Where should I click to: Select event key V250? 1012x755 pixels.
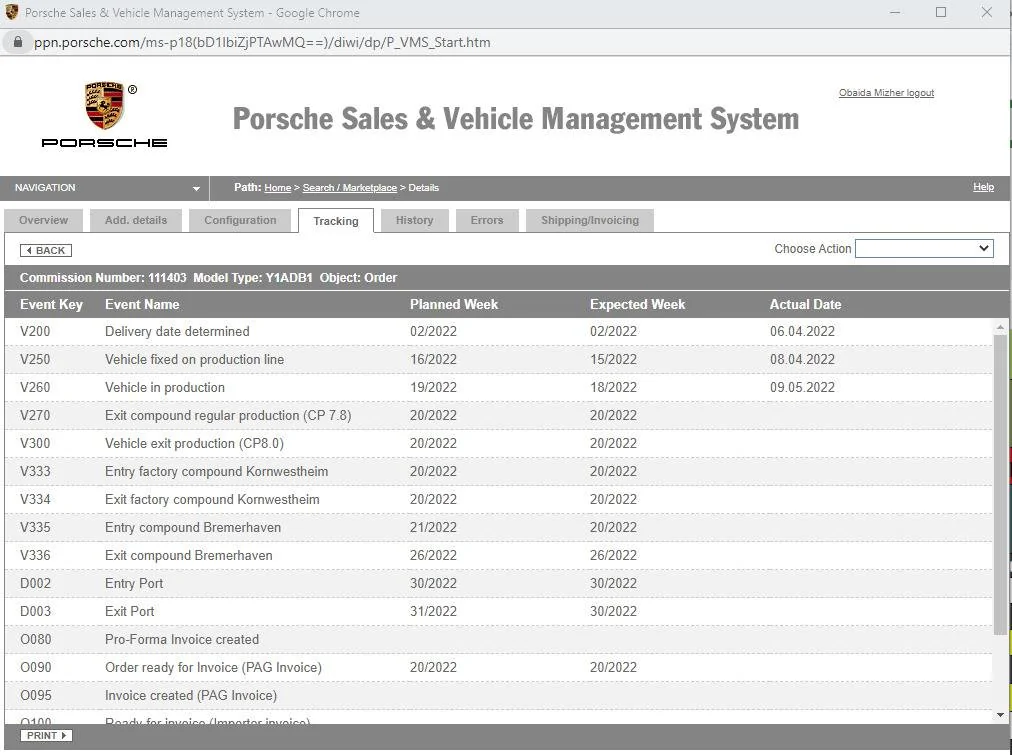pyautogui.click(x=35, y=359)
